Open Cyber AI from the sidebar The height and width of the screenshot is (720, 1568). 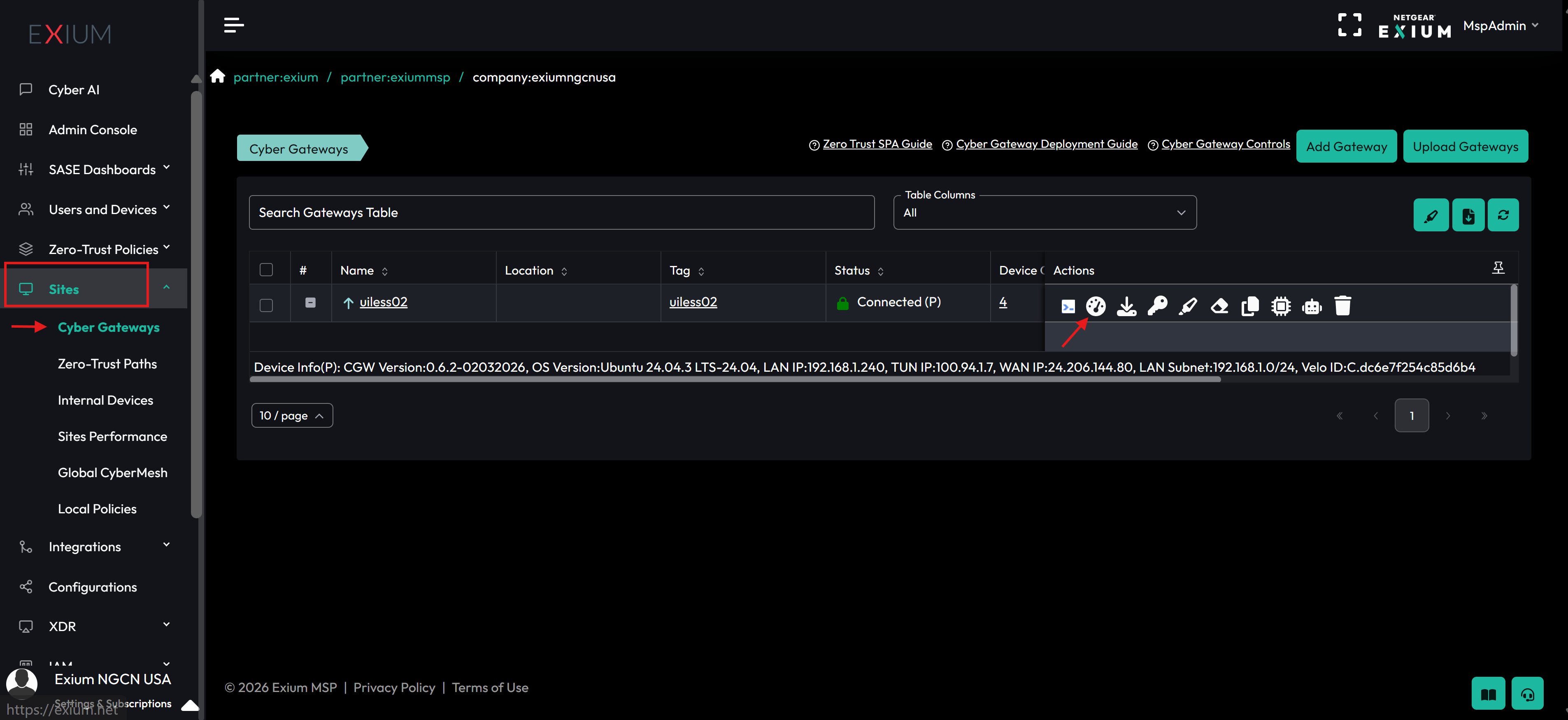click(74, 89)
